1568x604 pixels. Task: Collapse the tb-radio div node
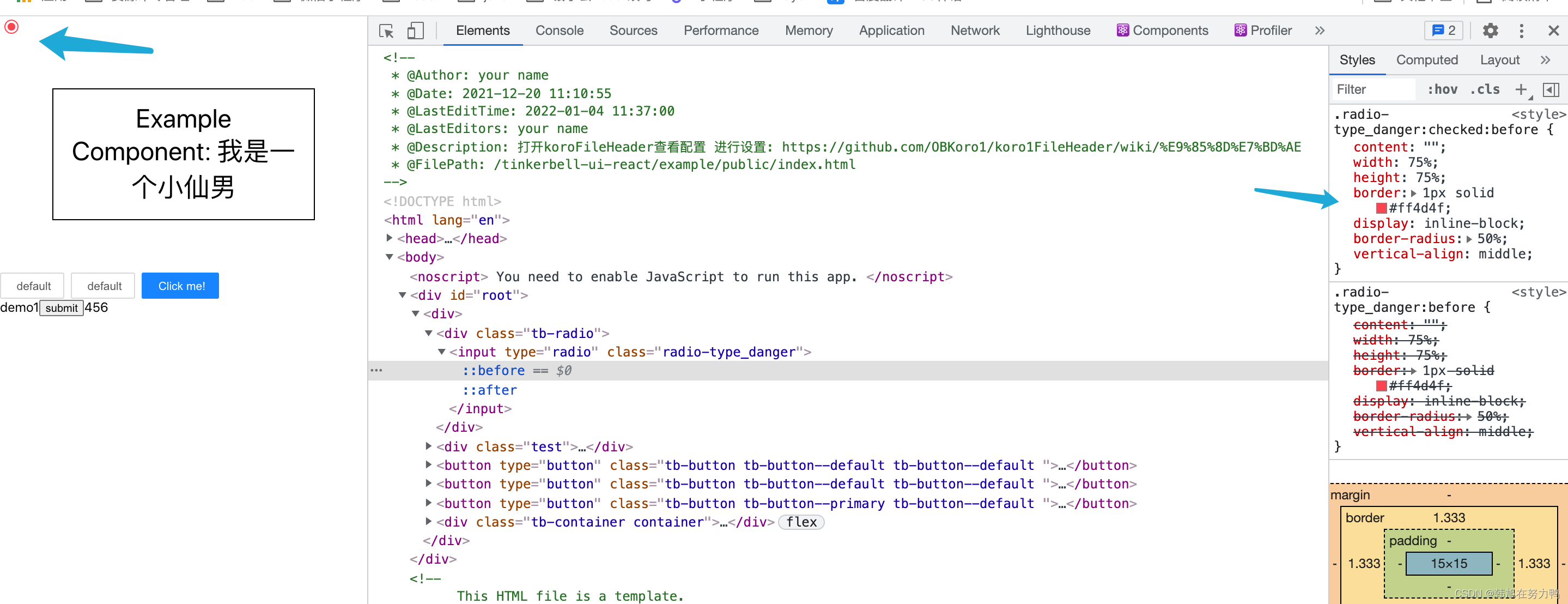(429, 333)
